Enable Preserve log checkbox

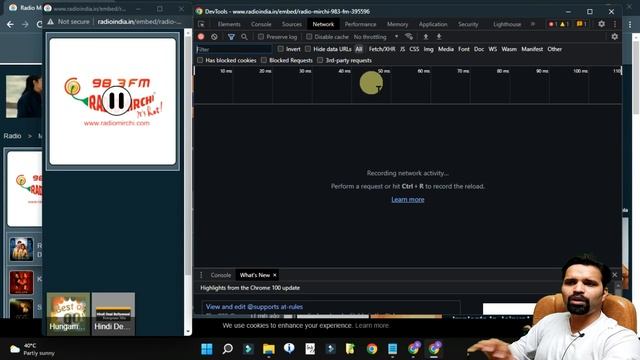tap(261, 37)
